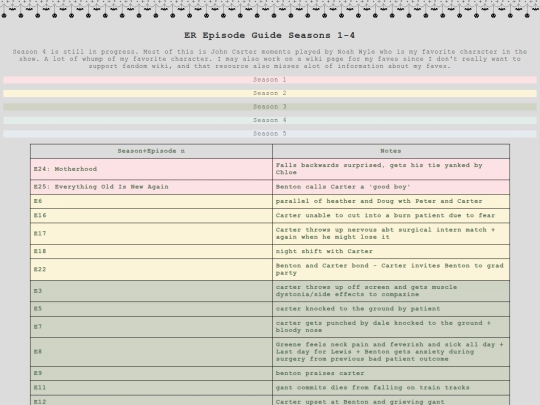Viewport: 540px width, 405px height.
Task: Select the E5 episode cell
Action: pyautogui.click(x=151, y=309)
